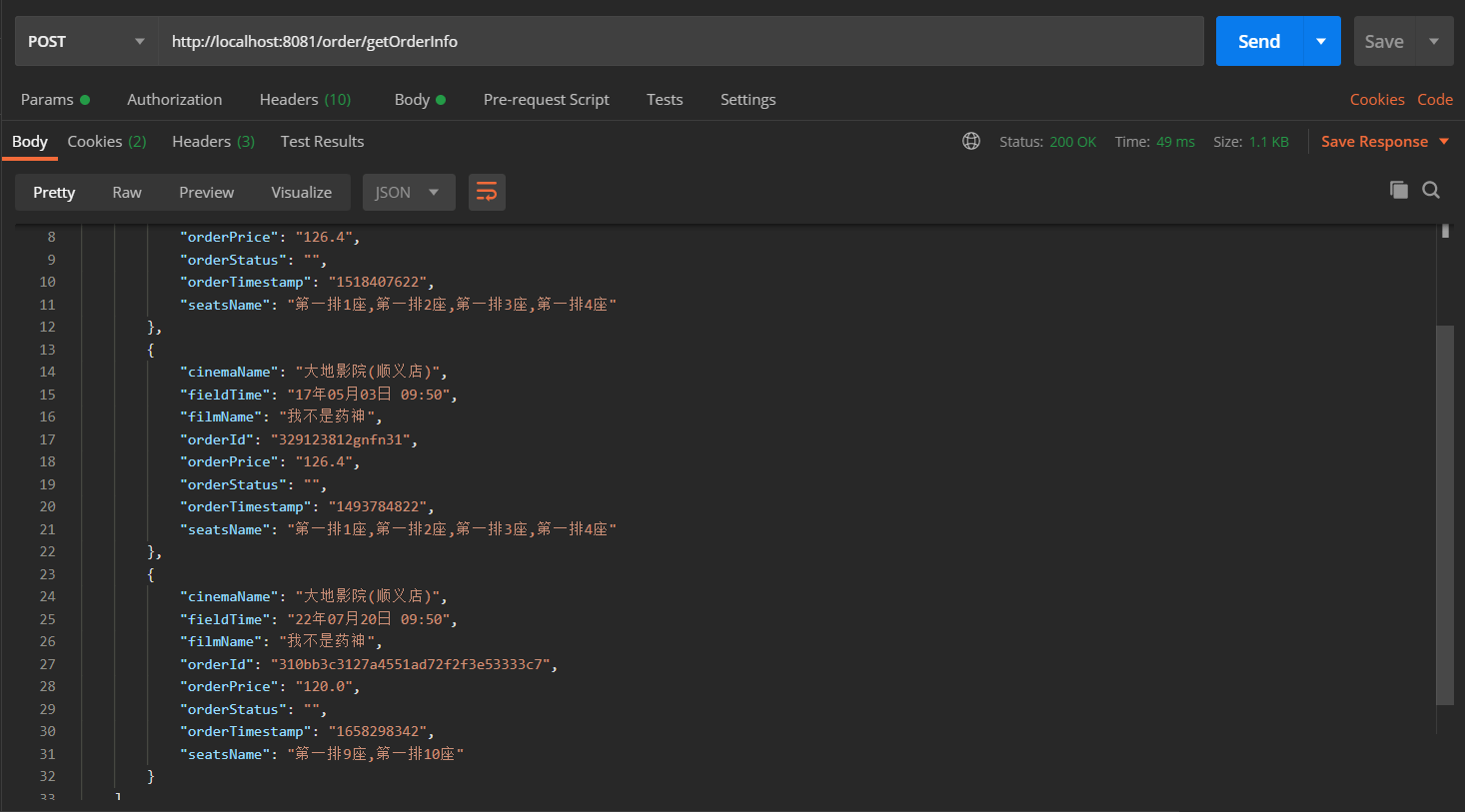The image size is (1465, 812).
Task: Select the Preview view mode
Action: point(207,192)
